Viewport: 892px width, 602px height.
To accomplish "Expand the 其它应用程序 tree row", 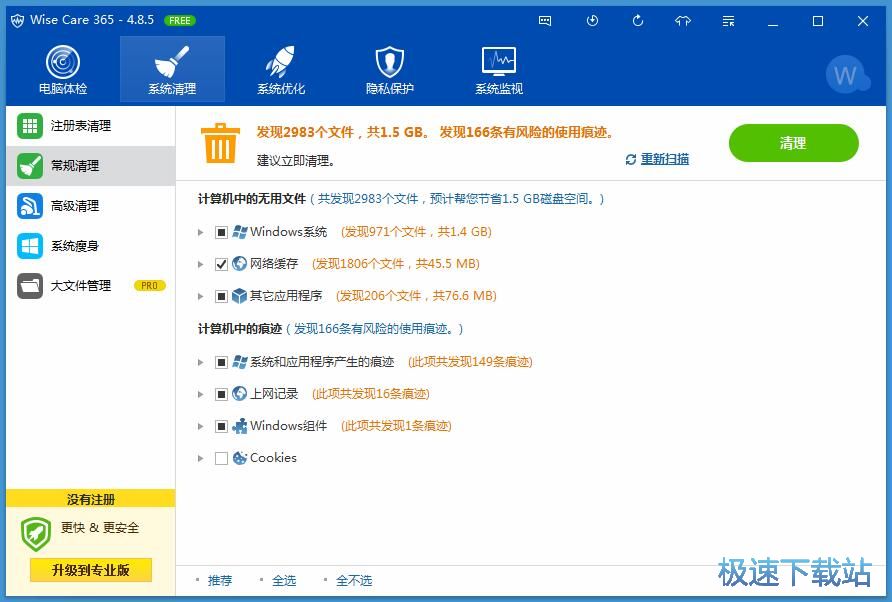I will pos(200,296).
